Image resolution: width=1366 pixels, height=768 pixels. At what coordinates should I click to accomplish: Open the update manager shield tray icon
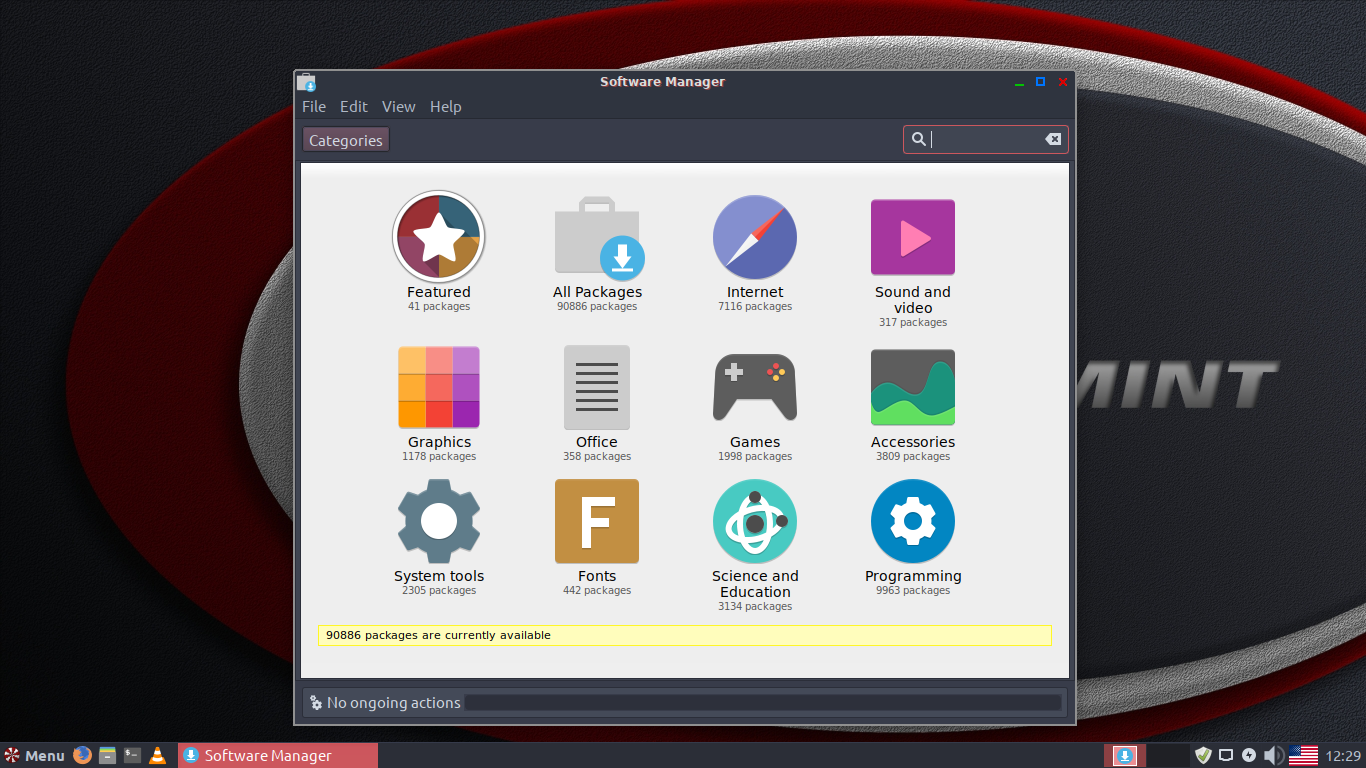(x=1203, y=755)
